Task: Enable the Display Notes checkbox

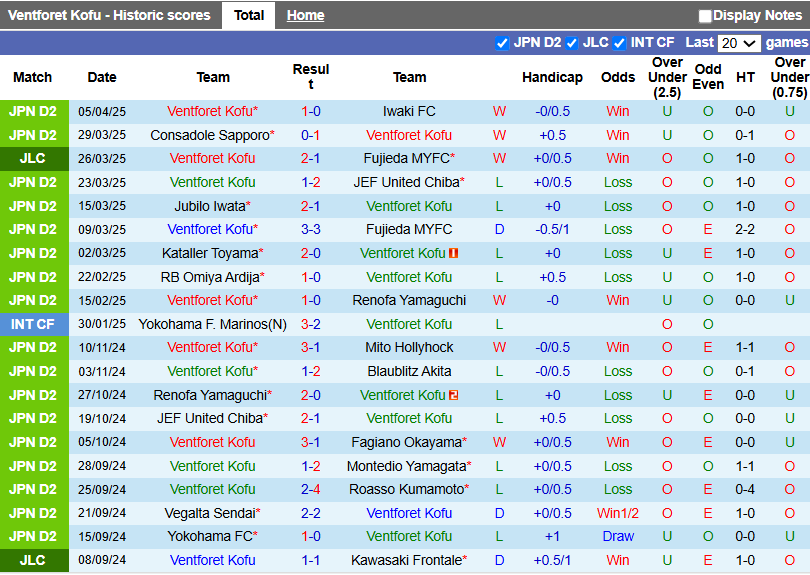Action: tap(705, 16)
